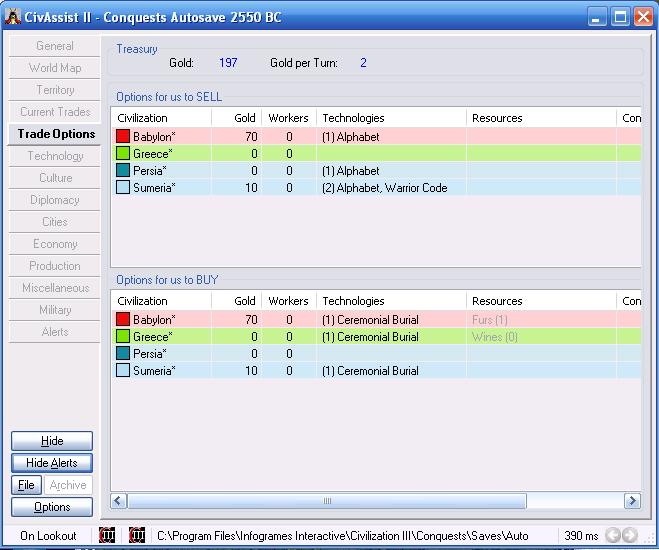Switch to the Territory tab
This screenshot has height=550, width=659.
[55, 90]
